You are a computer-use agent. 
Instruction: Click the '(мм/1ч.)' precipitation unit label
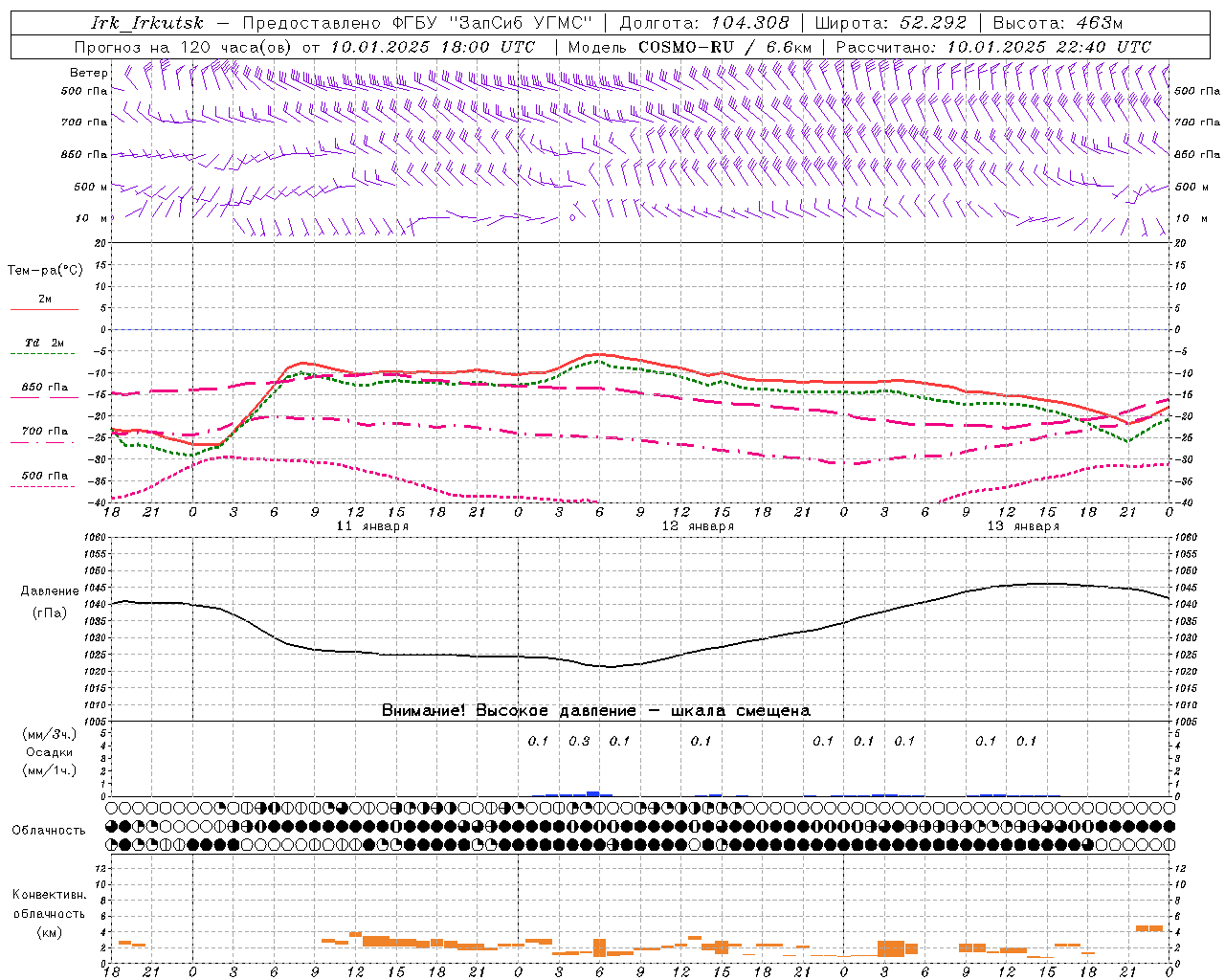(x=50, y=770)
